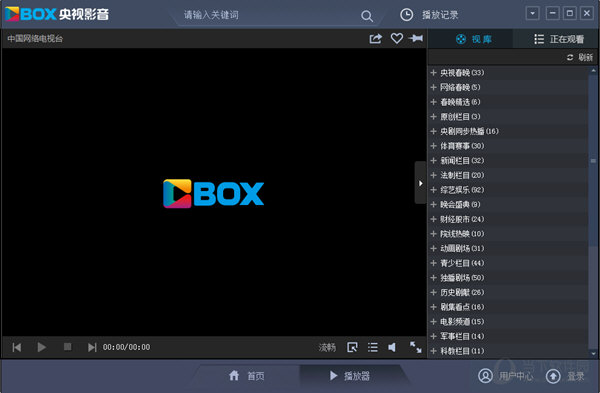
Task: Select the 动画剧场 (31) row
Action: [508, 248]
